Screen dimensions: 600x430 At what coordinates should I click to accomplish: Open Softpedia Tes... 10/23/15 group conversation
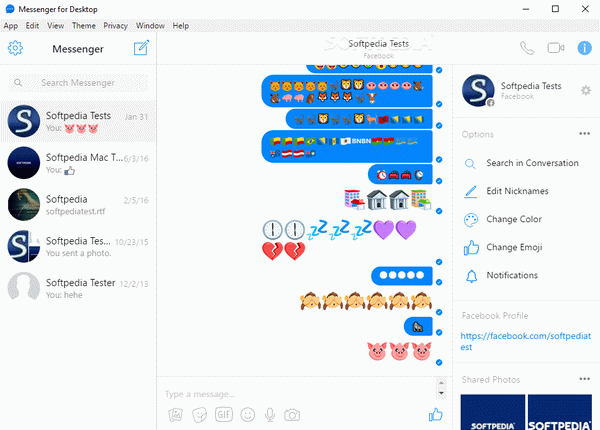point(78,246)
